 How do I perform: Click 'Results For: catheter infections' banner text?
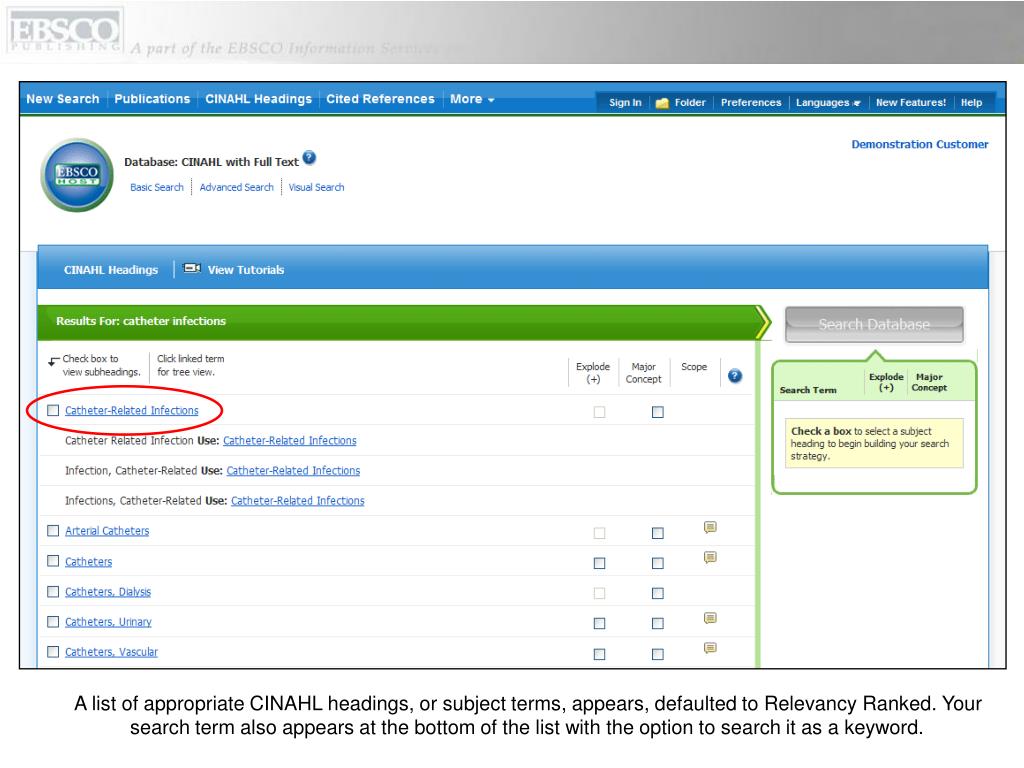tap(141, 321)
